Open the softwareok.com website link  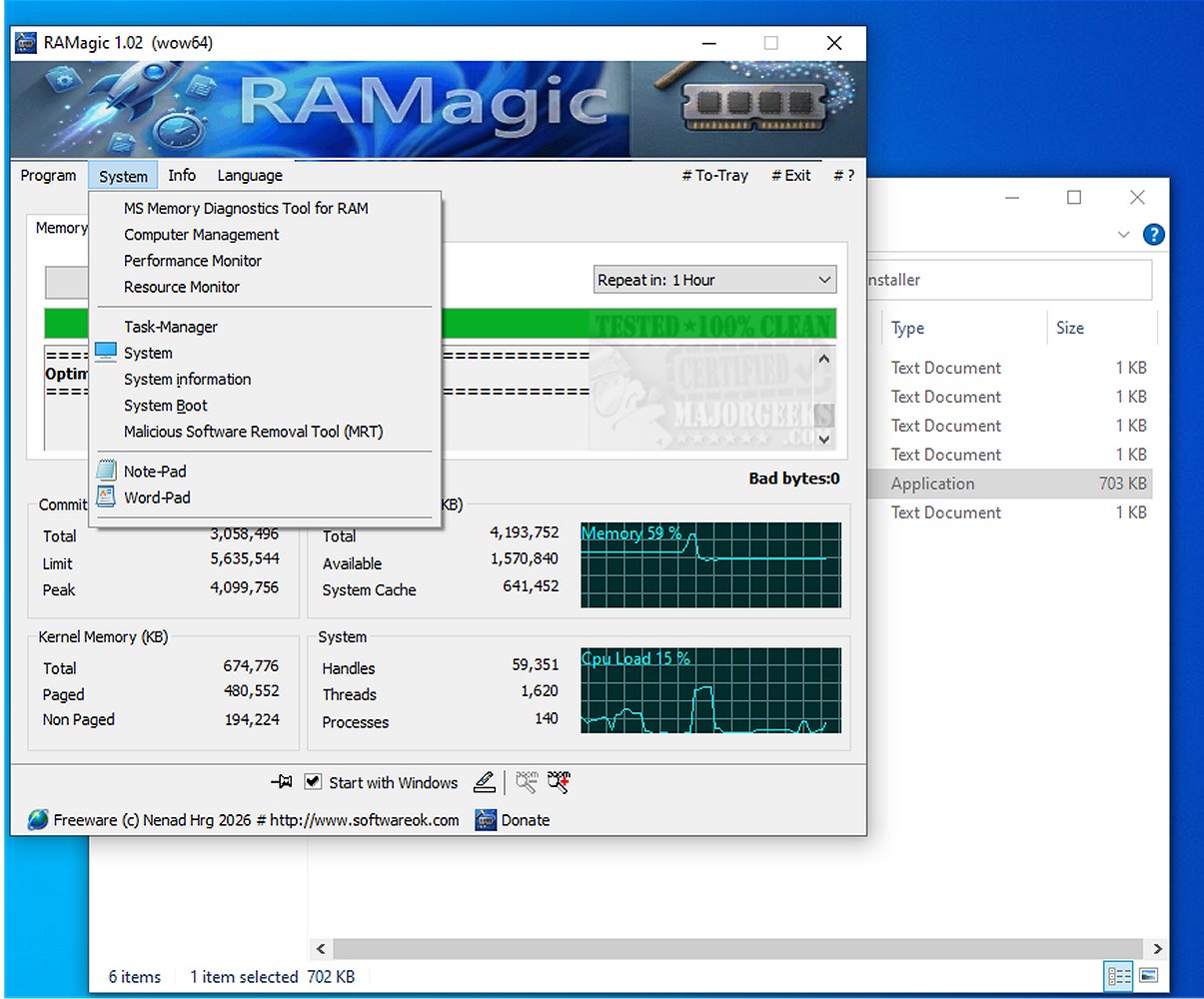tap(364, 820)
